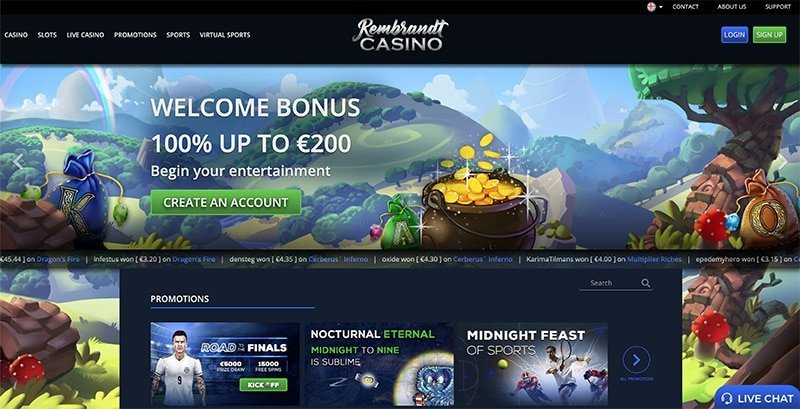Open Live Chat headset widget
800x409 pixels.
click(757, 398)
